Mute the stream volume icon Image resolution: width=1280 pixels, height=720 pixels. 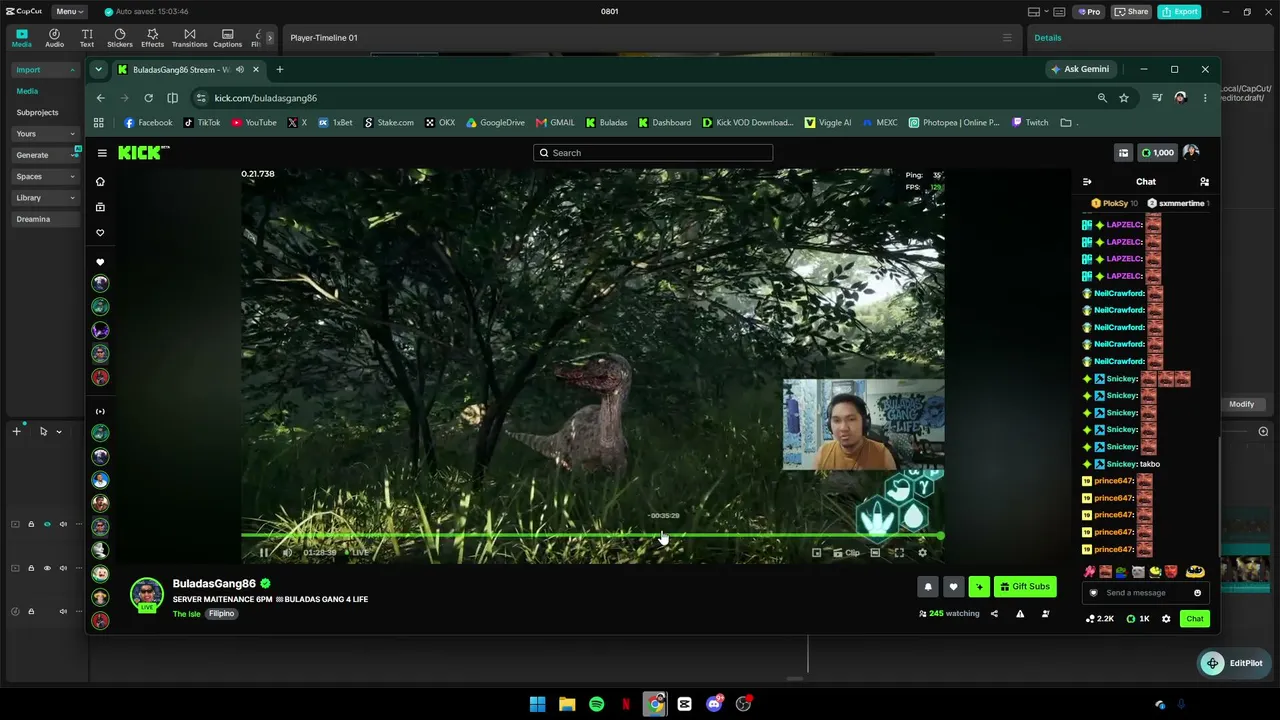coord(287,553)
